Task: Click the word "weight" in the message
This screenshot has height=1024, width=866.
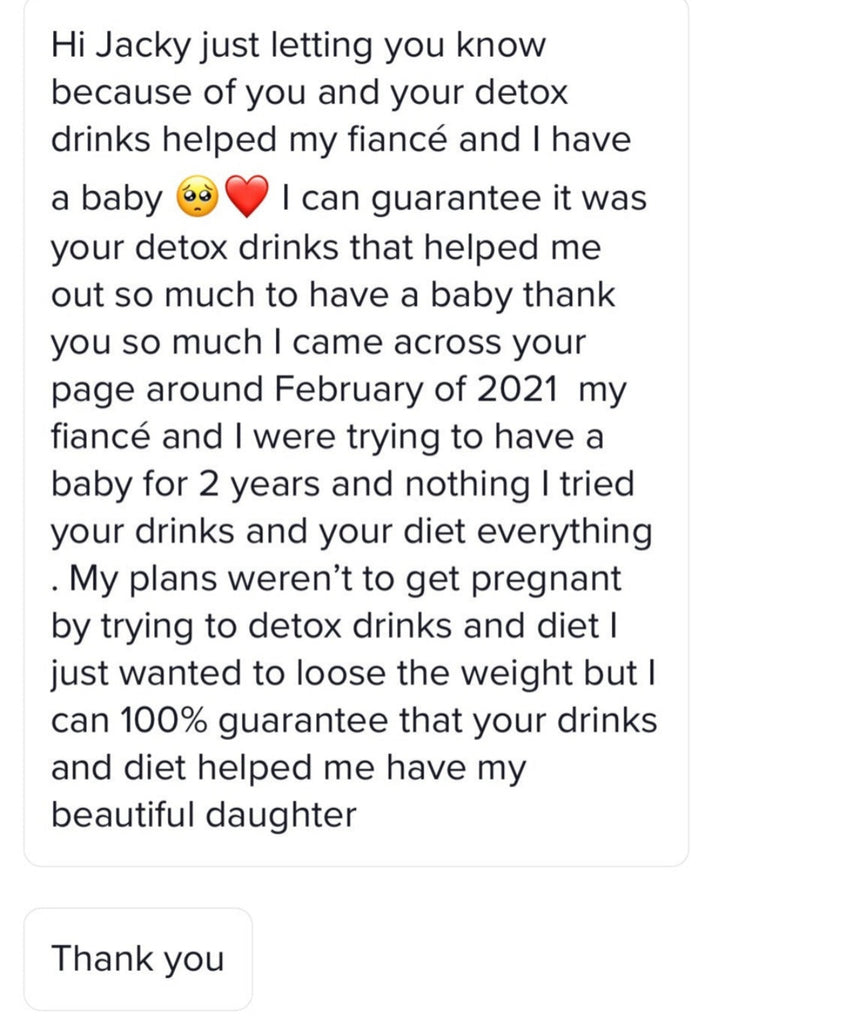Action: [x=519, y=672]
